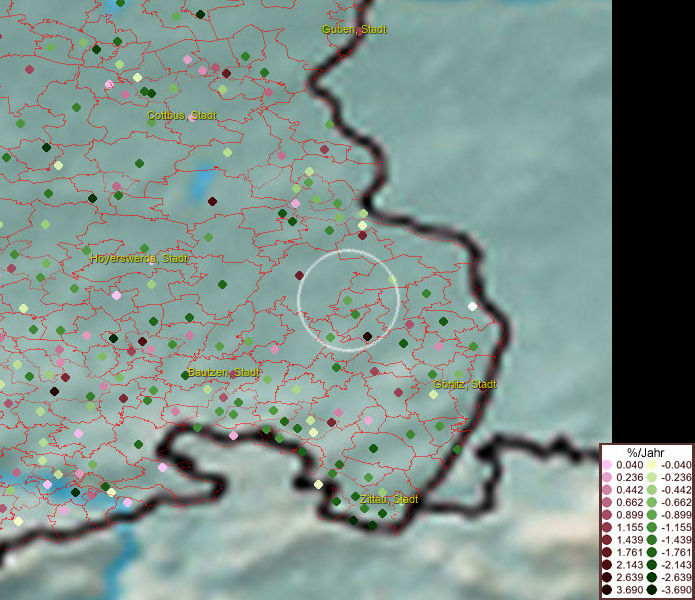Choose the 0.442 legend swatch
This screenshot has height=600, width=695.
(608, 489)
